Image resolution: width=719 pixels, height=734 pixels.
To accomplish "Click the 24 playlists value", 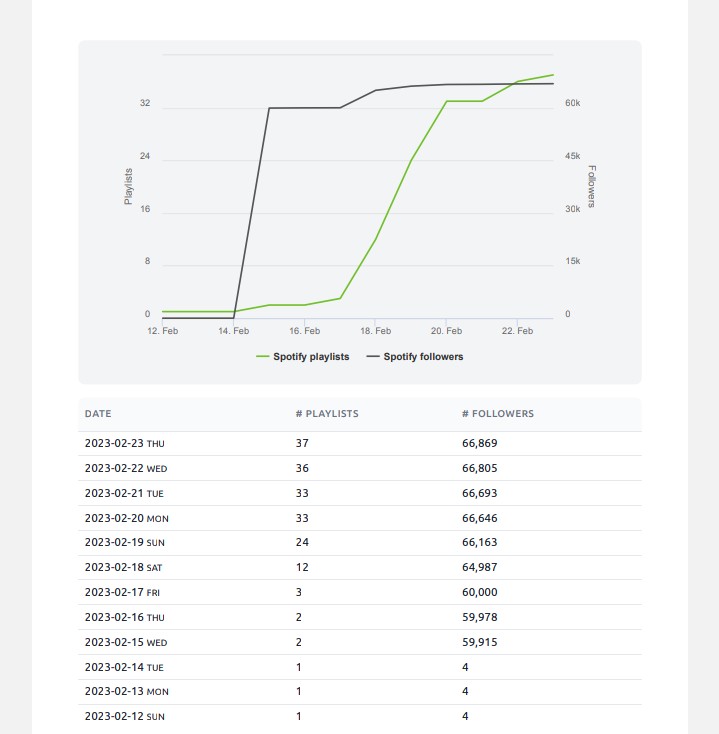I will (x=302, y=543).
